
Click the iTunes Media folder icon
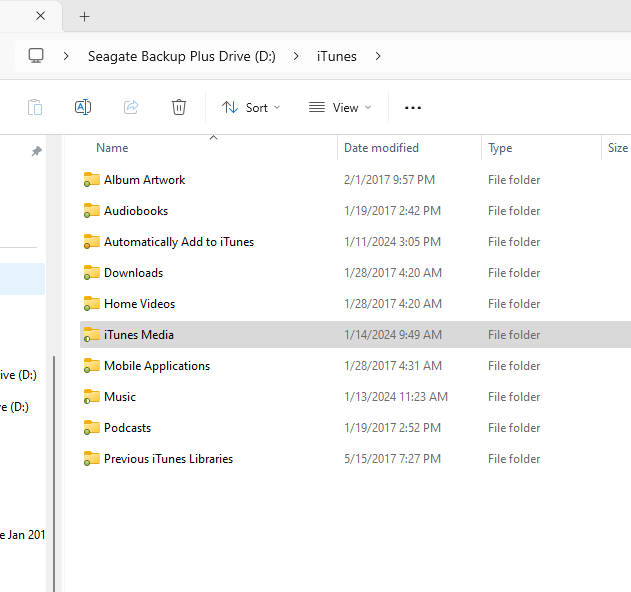(x=91, y=334)
